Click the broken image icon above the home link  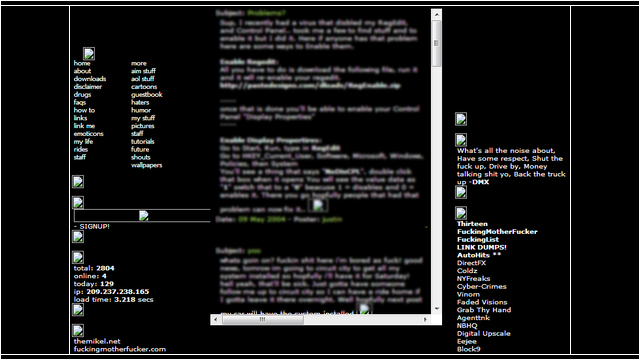point(89,53)
